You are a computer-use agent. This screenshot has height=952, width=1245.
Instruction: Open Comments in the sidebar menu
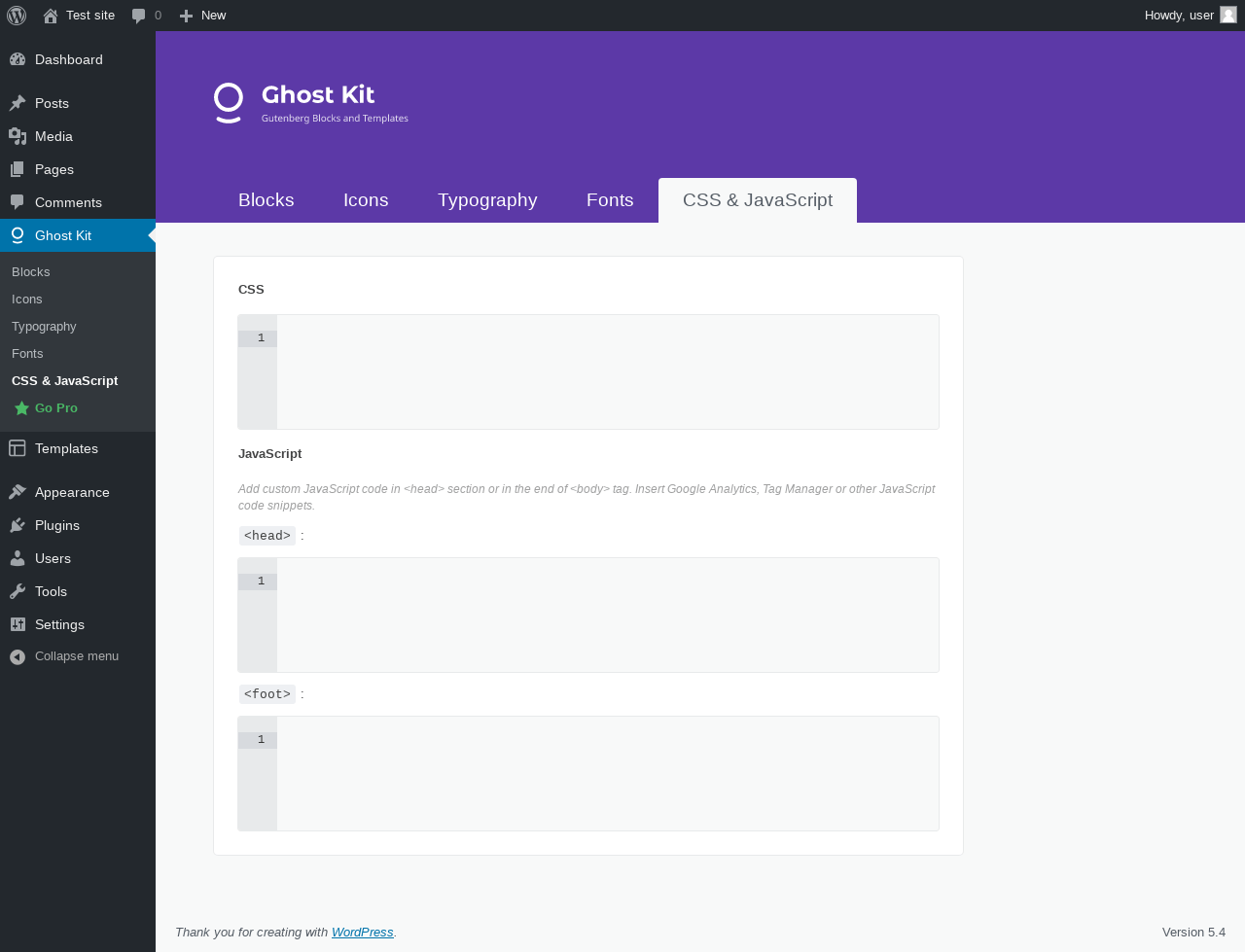(78, 202)
